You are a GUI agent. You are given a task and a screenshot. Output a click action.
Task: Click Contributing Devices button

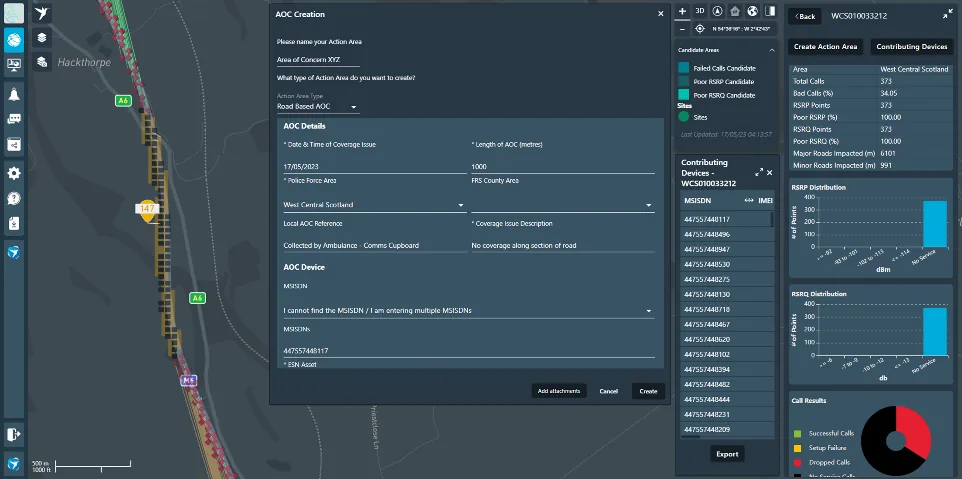click(912, 47)
